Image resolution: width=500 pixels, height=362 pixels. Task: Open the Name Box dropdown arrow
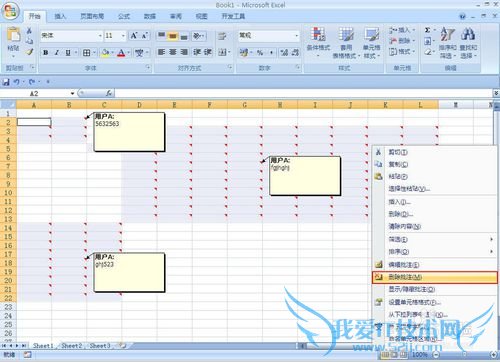point(72,94)
